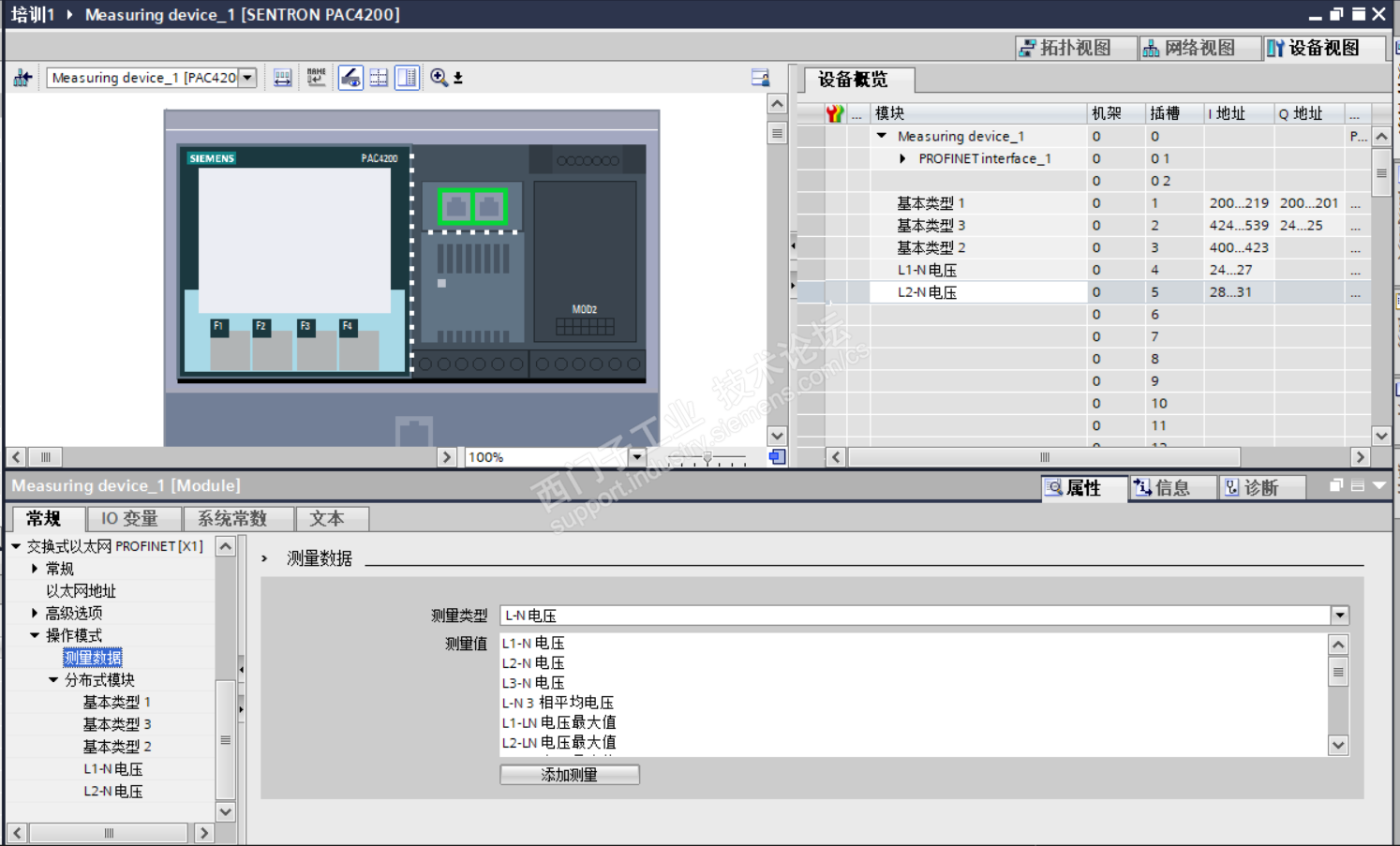Select L3-N 电压 in 测量值 list
1400x846 pixels.
point(533,683)
